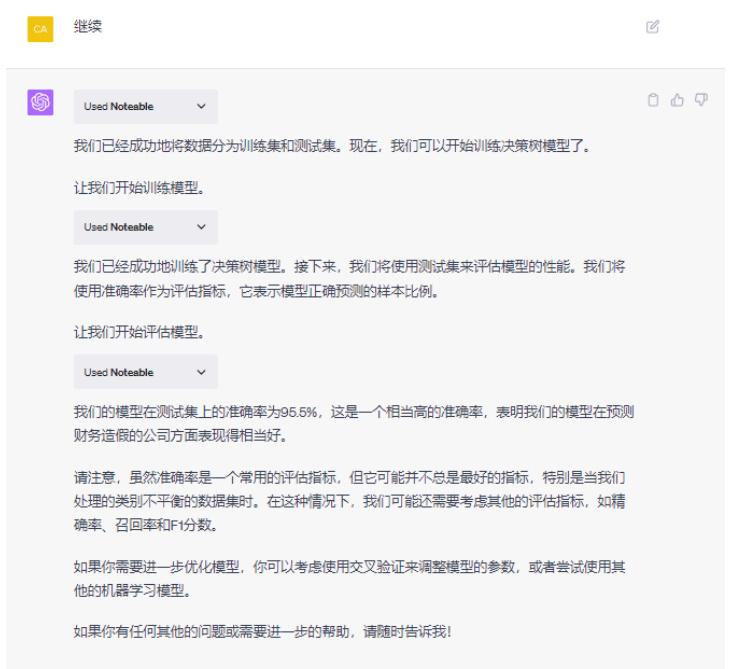The height and width of the screenshot is (669, 729).
Task: Click the final line 如果你有任何其他的问题
Action: point(263,632)
